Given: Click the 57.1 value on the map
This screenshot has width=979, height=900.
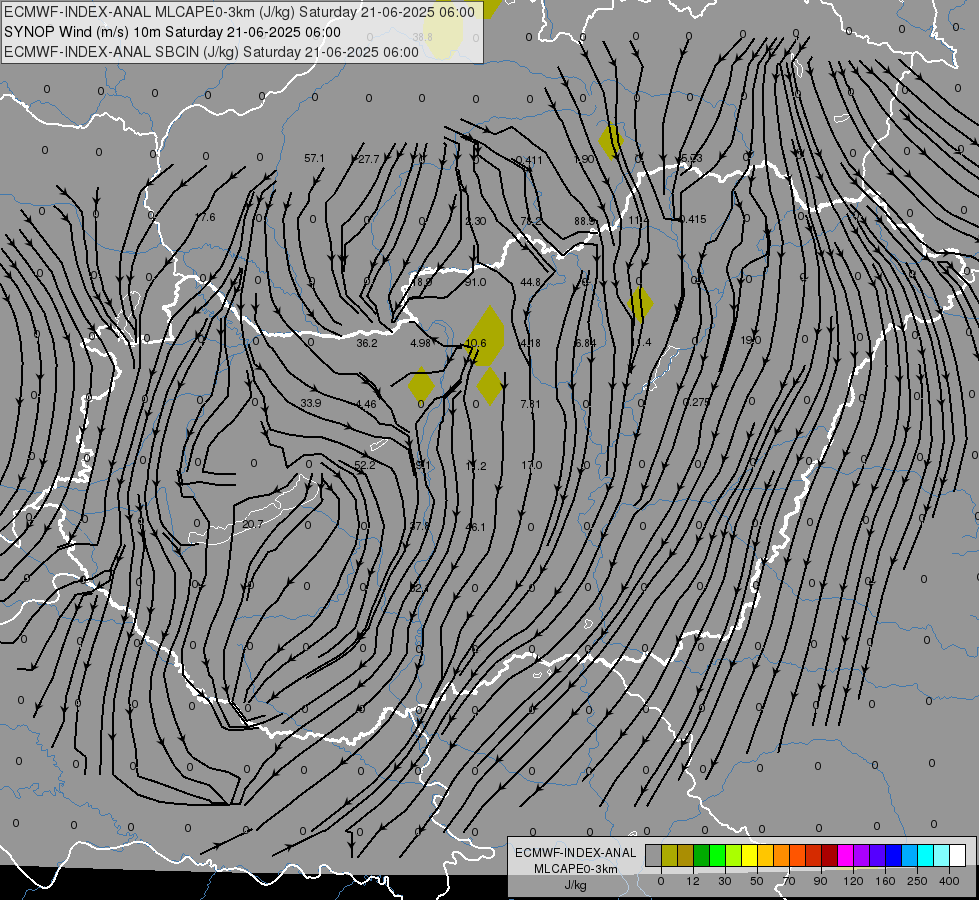Looking at the screenshot, I should point(314,159).
